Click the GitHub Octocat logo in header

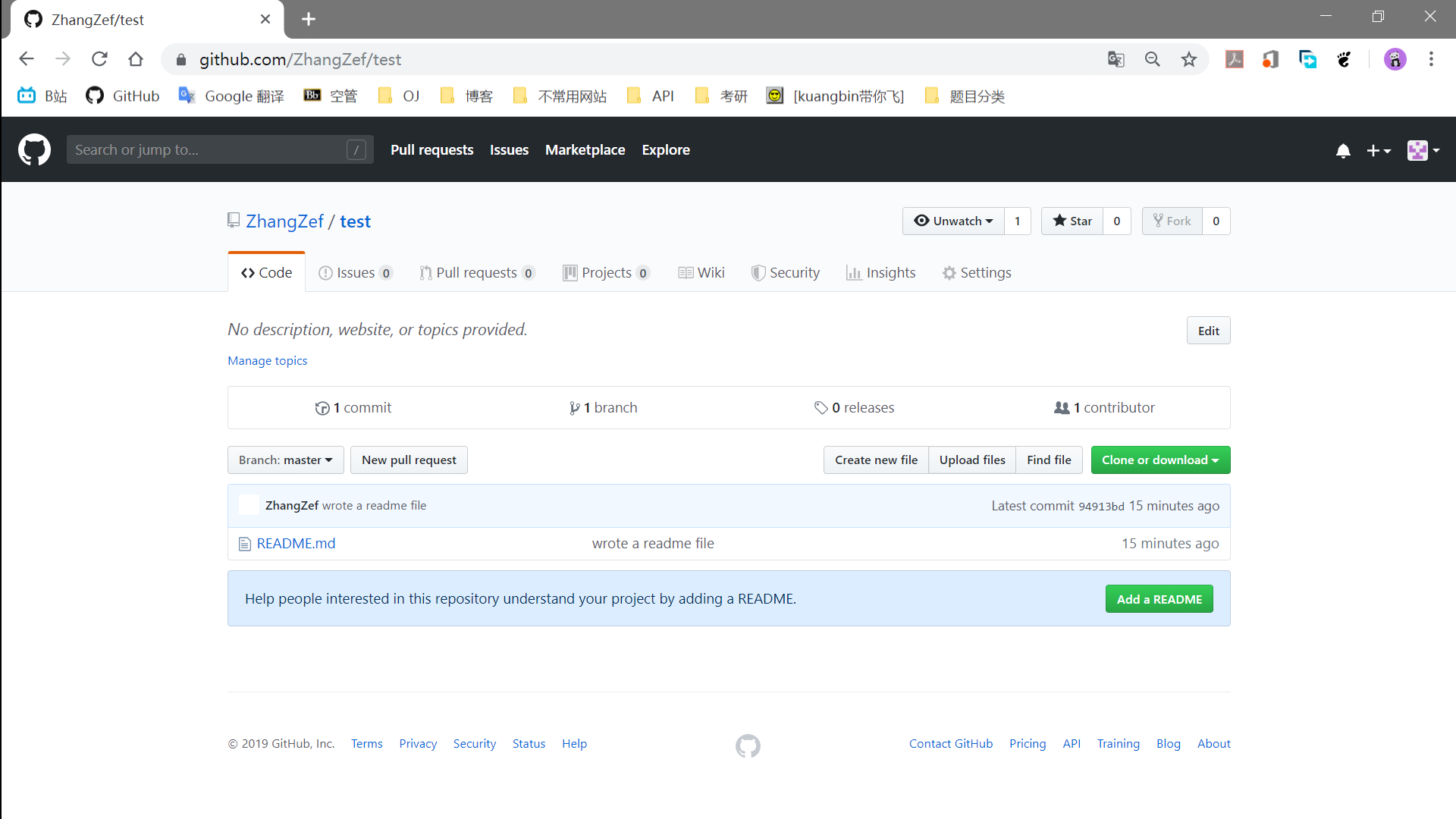click(x=34, y=150)
